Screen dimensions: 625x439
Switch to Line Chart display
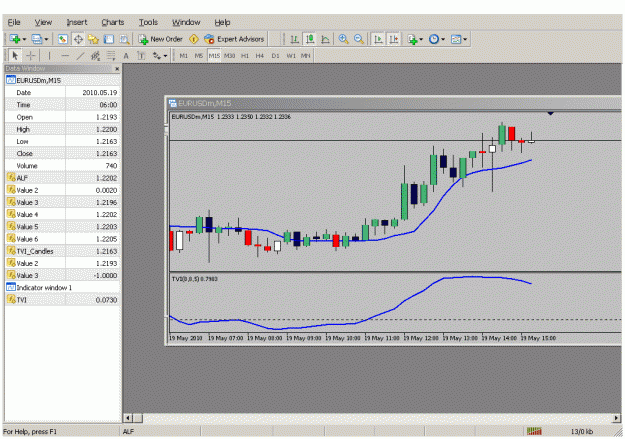(325, 39)
